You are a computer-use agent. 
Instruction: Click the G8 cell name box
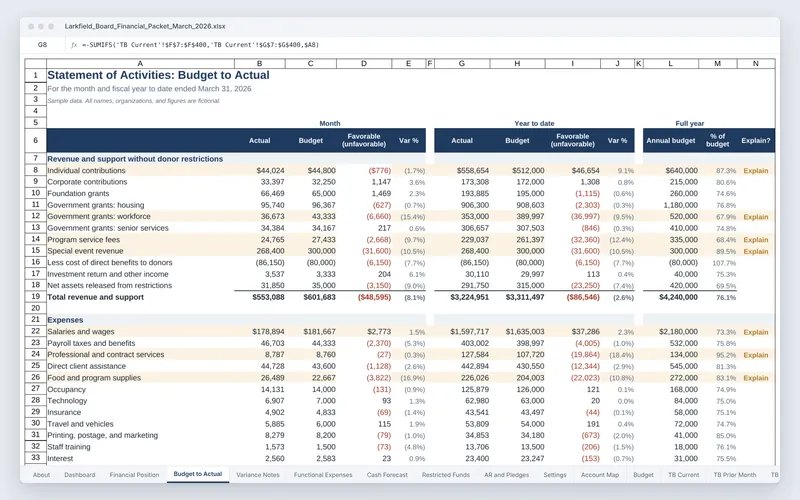click(x=42, y=45)
